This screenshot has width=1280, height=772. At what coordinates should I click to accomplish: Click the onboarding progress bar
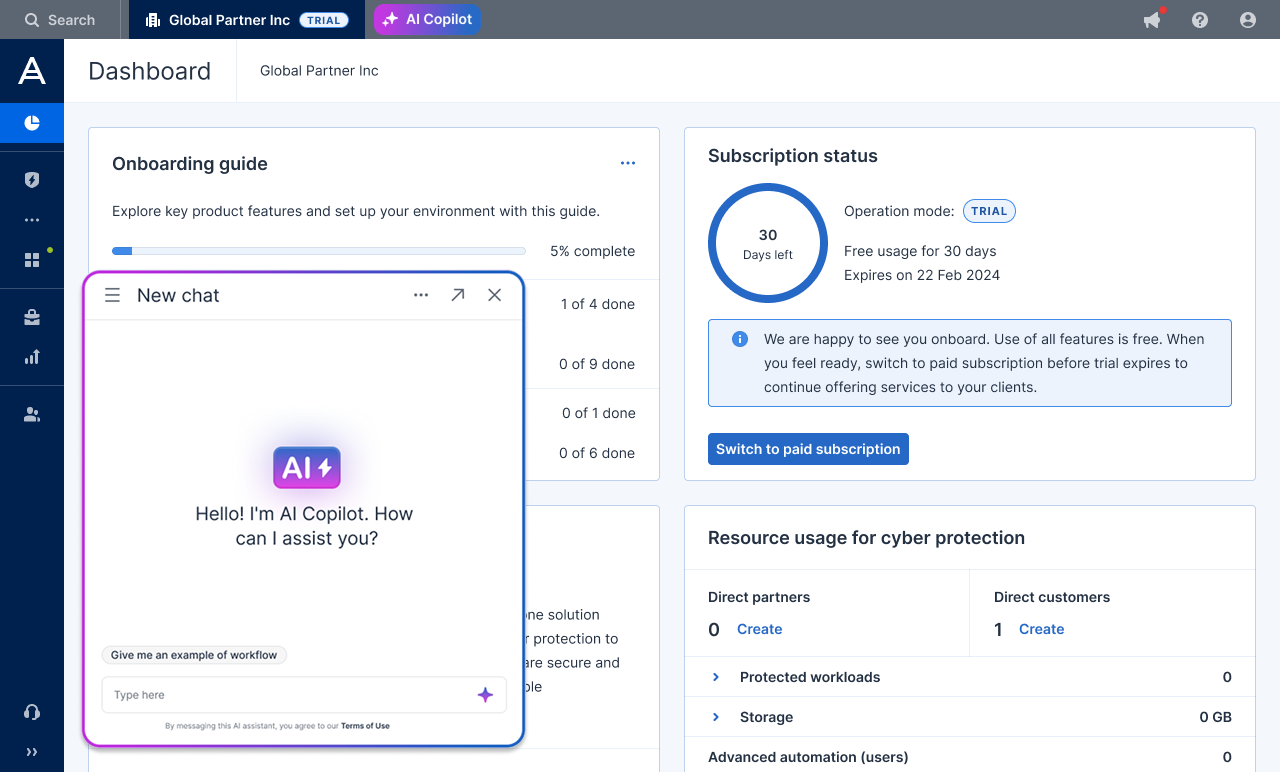(319, 251)
